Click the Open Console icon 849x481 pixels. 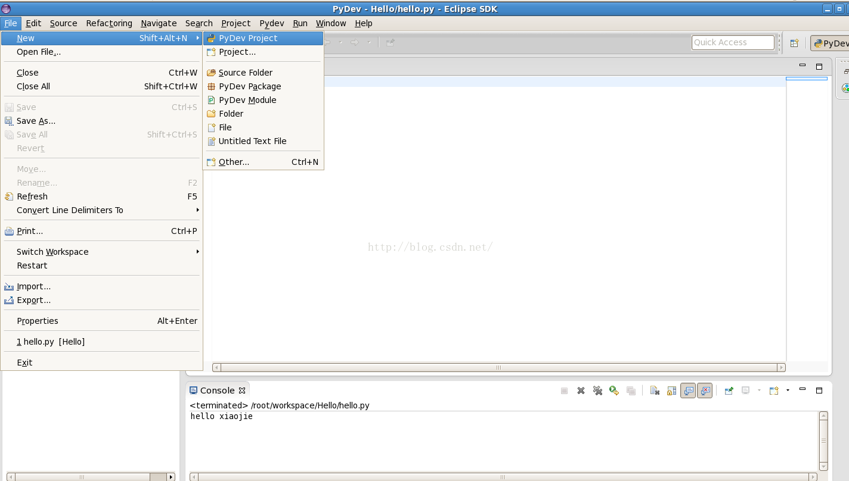774,391
